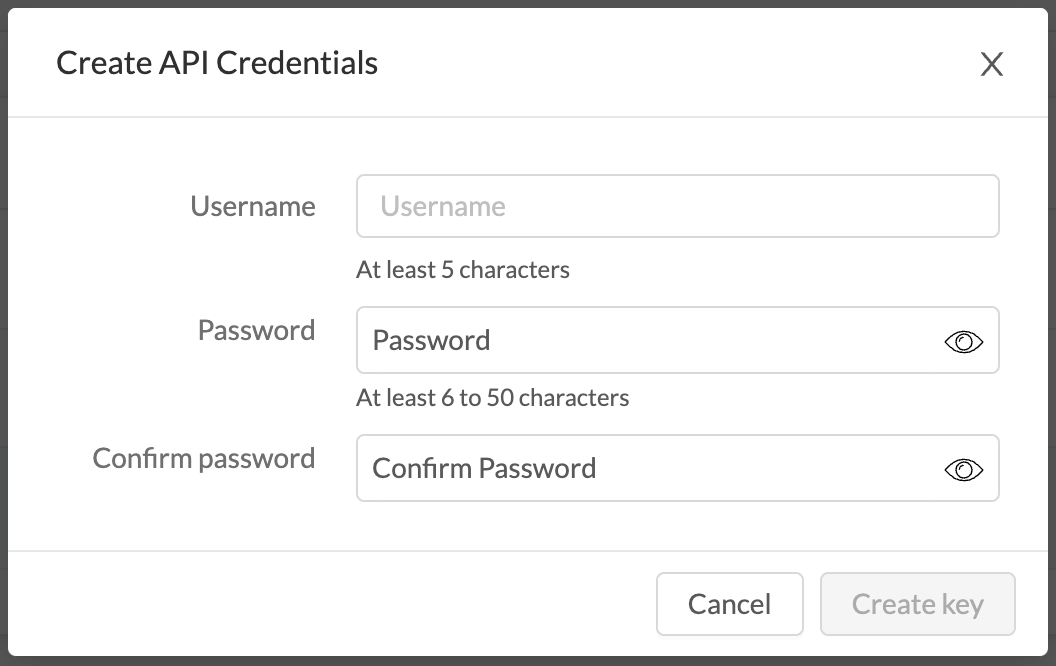Viewport: 1056px width, 666px height.
Task: Click the Username field label
Action: (253, 206)
